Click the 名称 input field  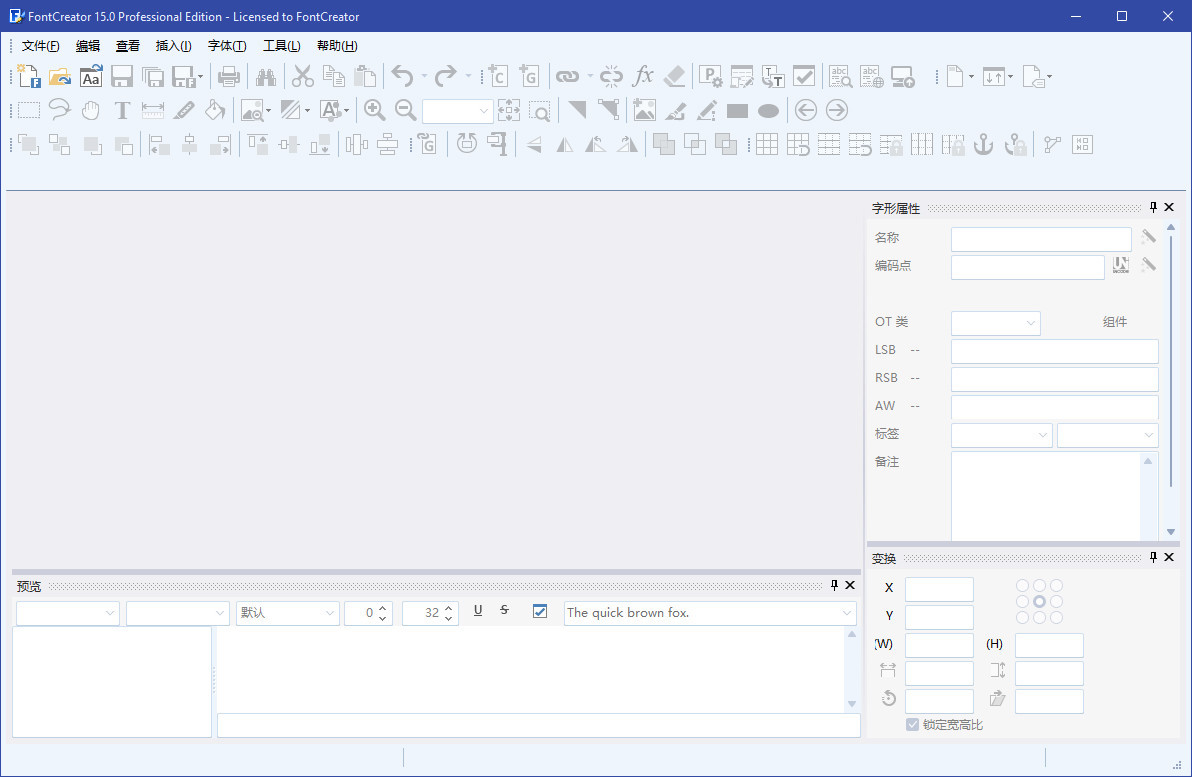click(1041, 239)
